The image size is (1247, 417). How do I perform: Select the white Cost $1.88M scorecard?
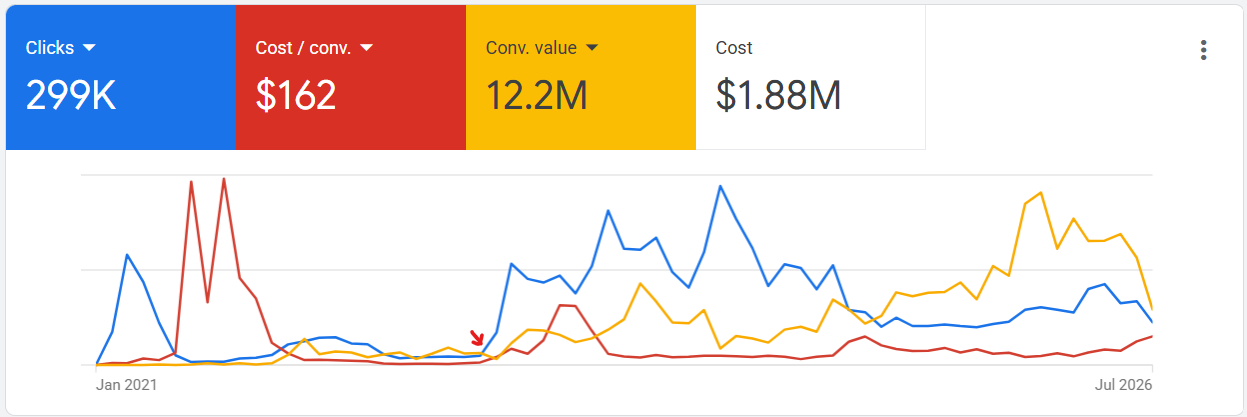811,77
